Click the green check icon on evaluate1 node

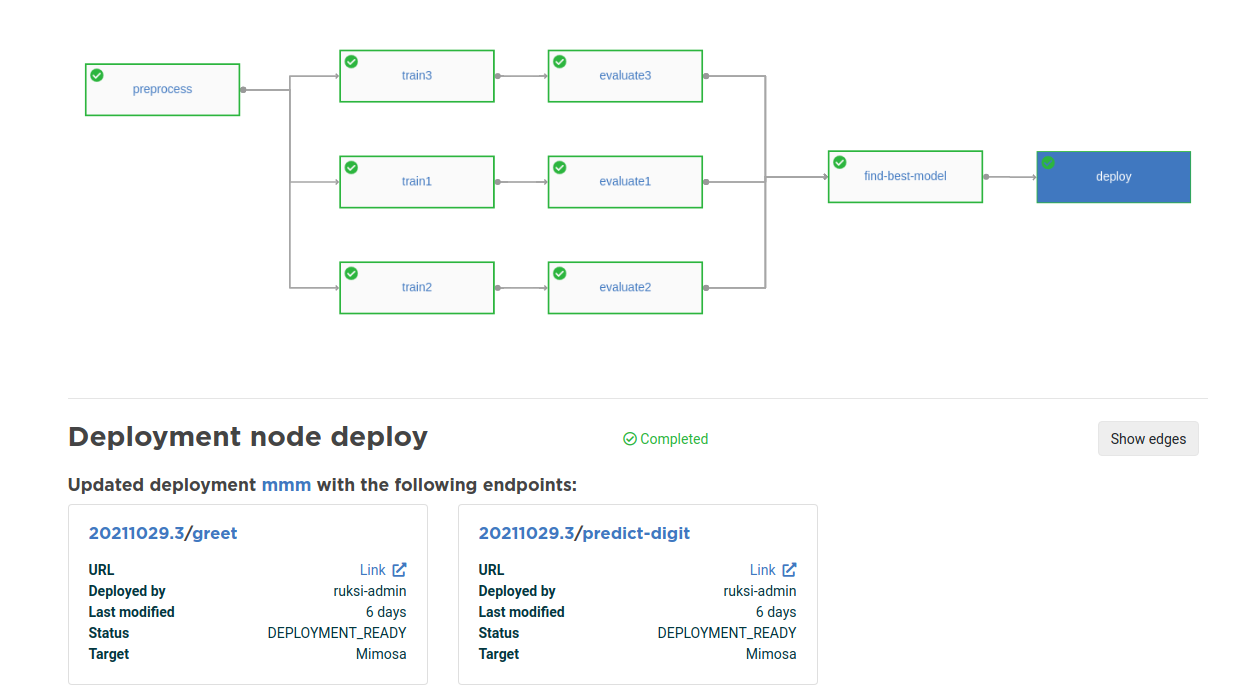click(x=560, y=167)
